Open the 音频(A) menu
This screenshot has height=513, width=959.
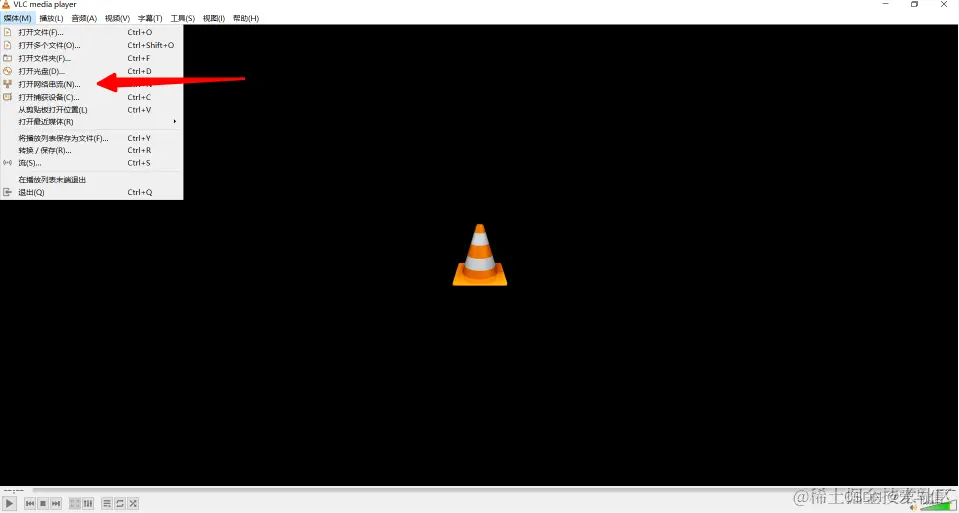pos(84,18)
